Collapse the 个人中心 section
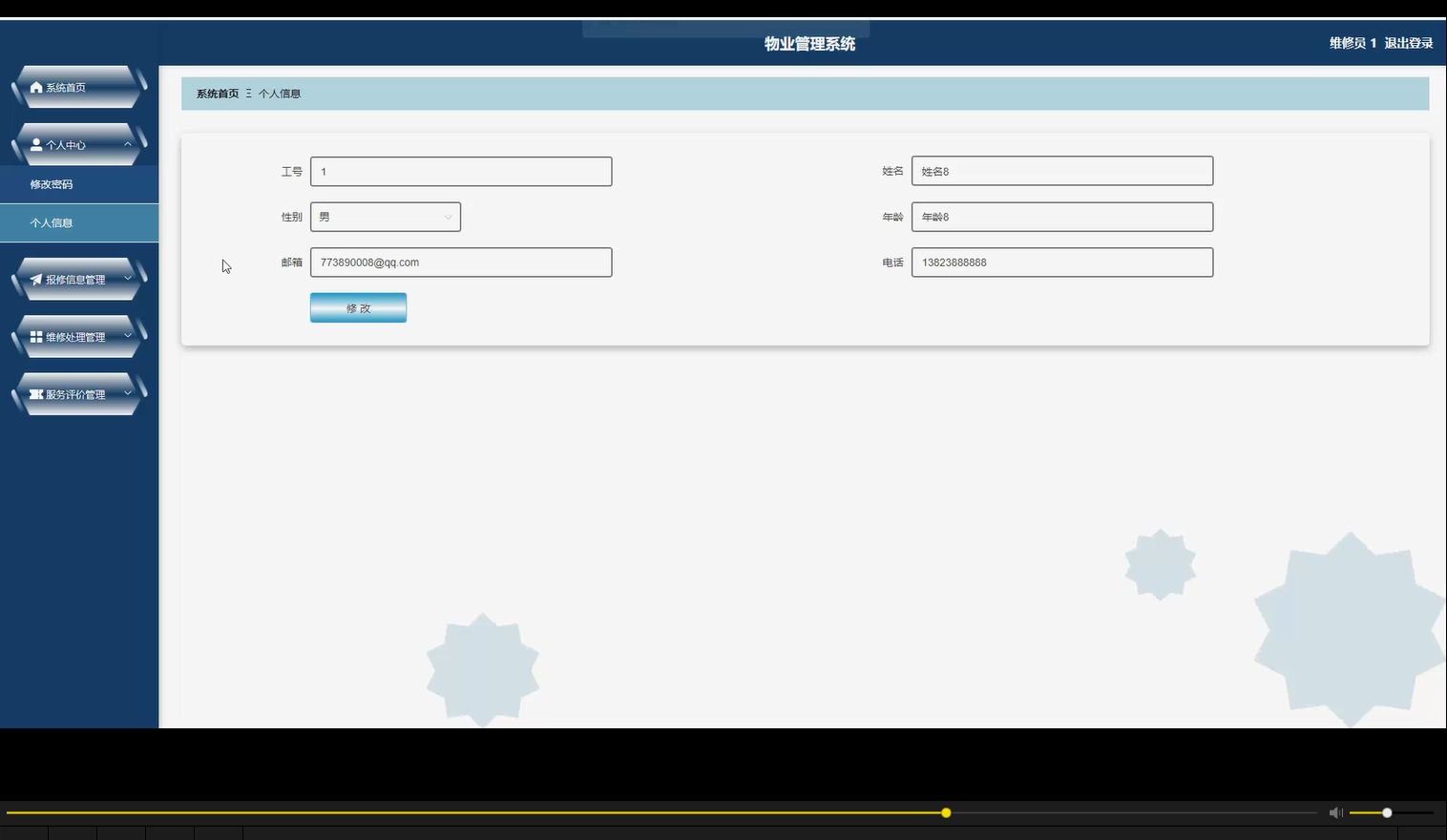This screenshot has width=1447, height=840. pyautogui.click(x=127, y=144)
